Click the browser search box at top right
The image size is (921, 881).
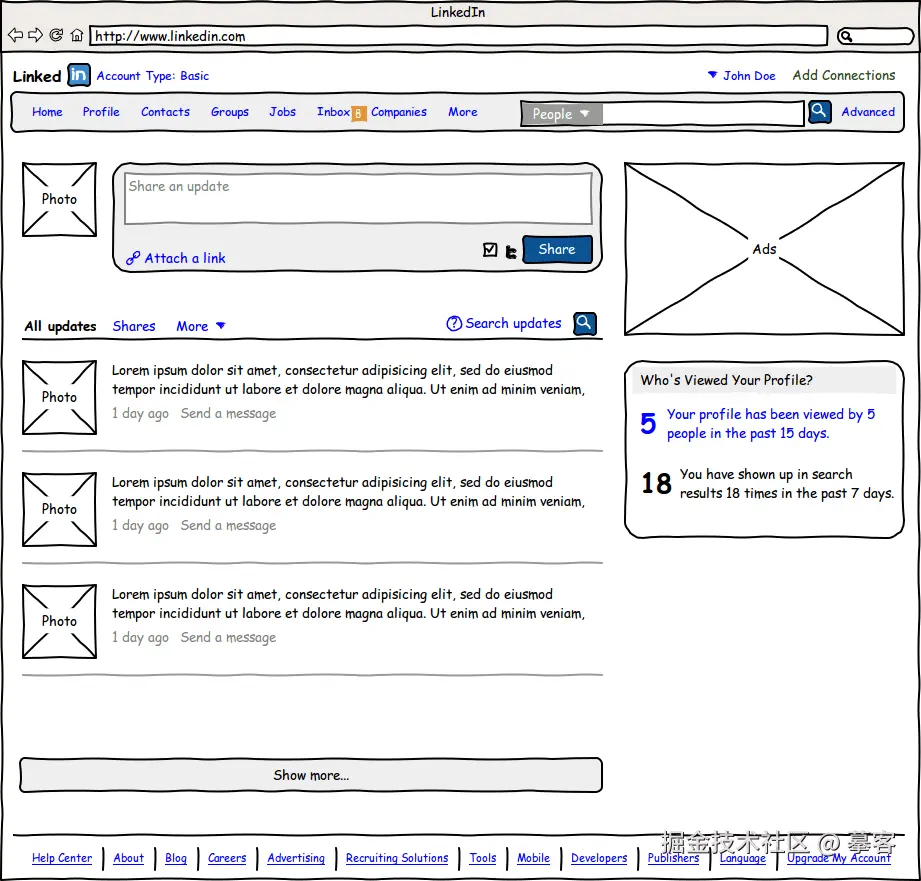pos(875,36)
